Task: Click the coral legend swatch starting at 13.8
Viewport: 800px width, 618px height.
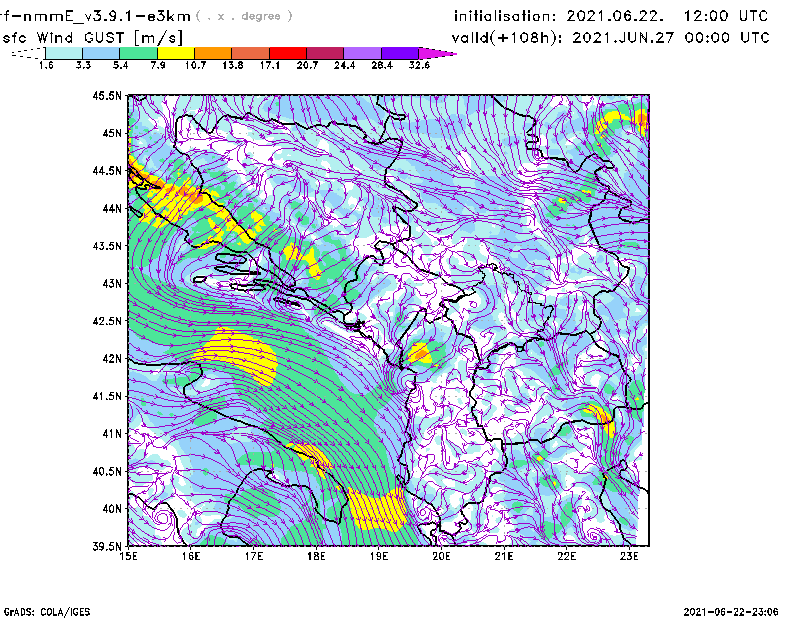Action: (251, 53)
